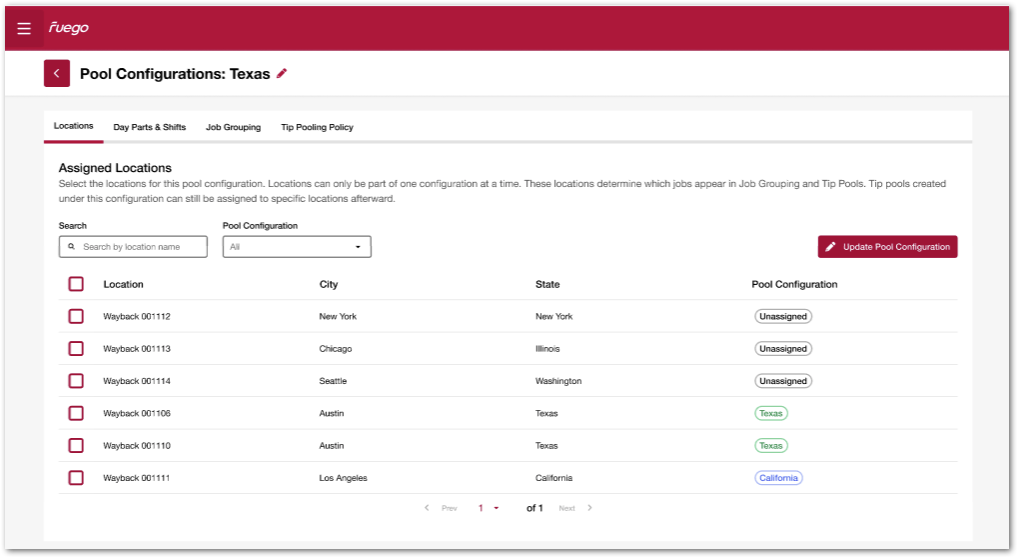Click the California pool configuration badge
The height and width of the screenshot is (558, 1018).
coord(778,478)
